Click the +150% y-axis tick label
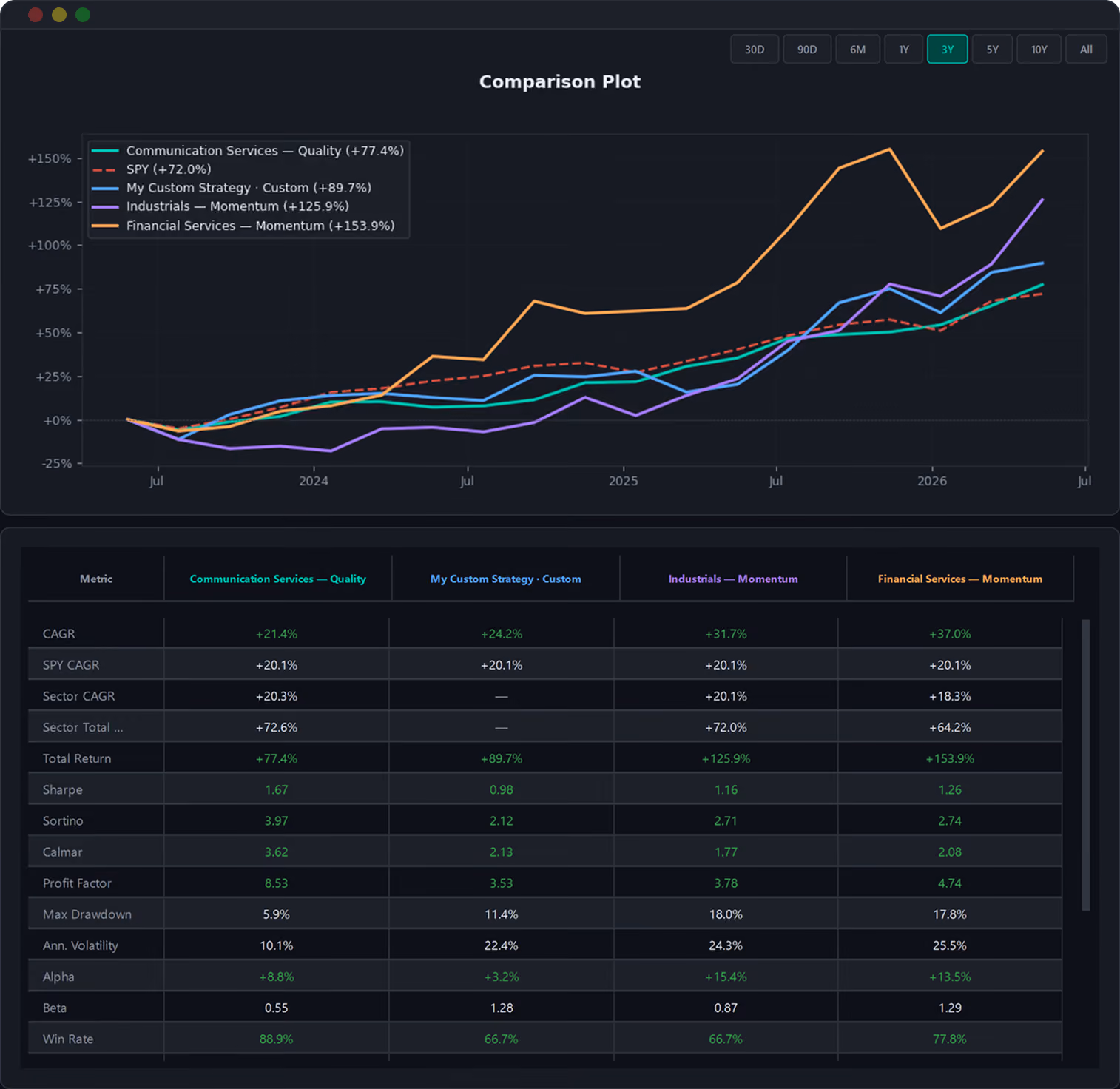1120x1089 pixels. click(50, 158)
